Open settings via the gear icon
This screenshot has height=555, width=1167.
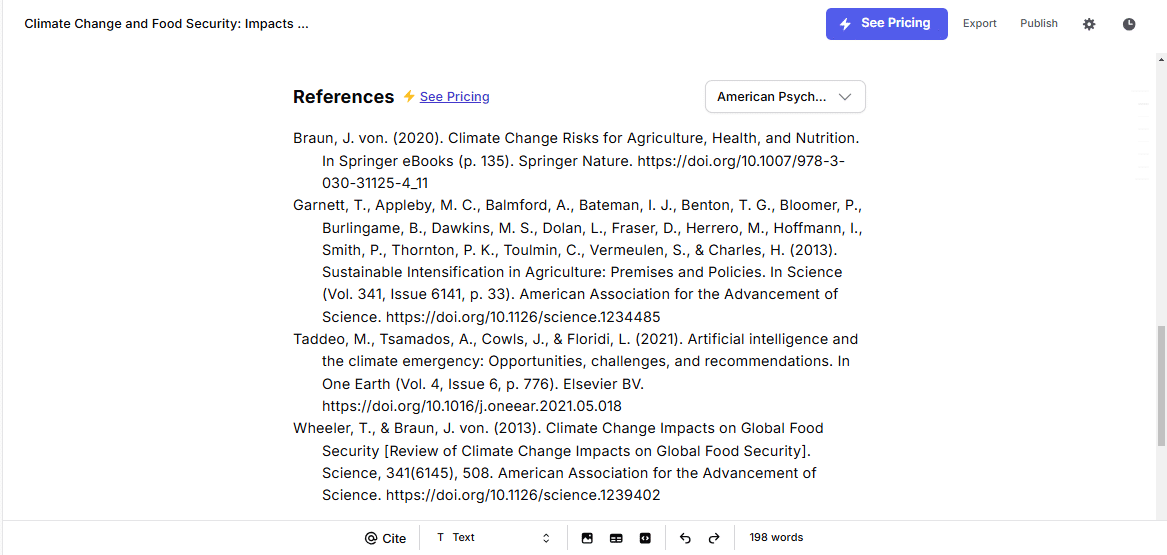pos(1089,24)
